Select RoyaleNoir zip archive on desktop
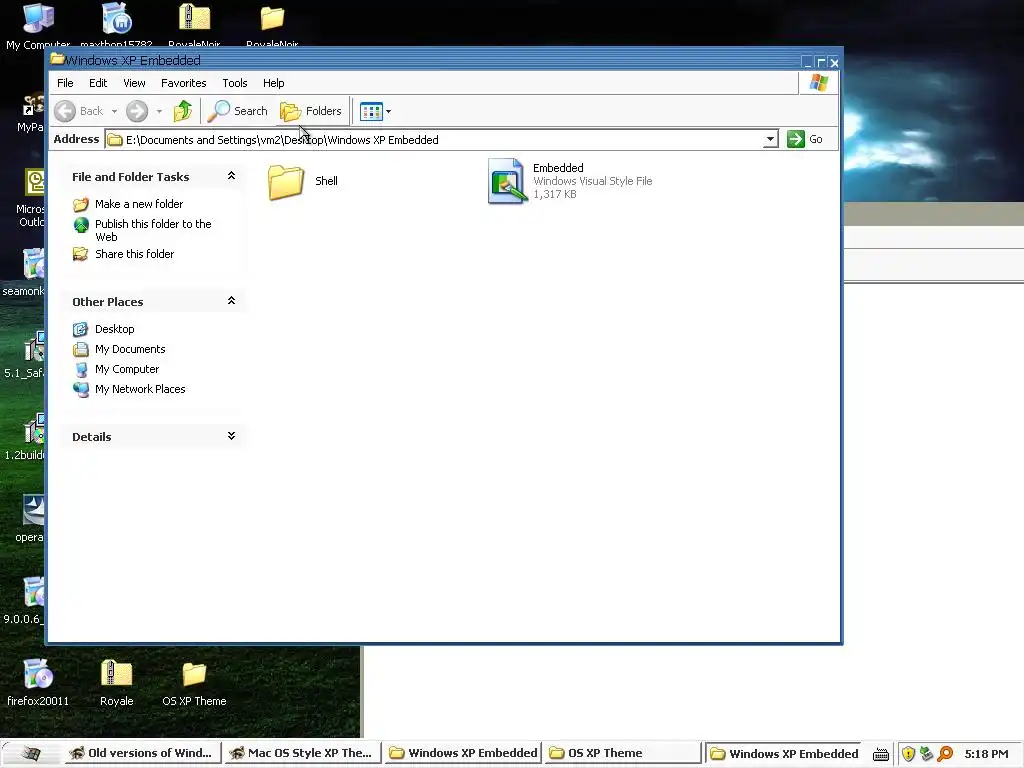 point(194,25)
